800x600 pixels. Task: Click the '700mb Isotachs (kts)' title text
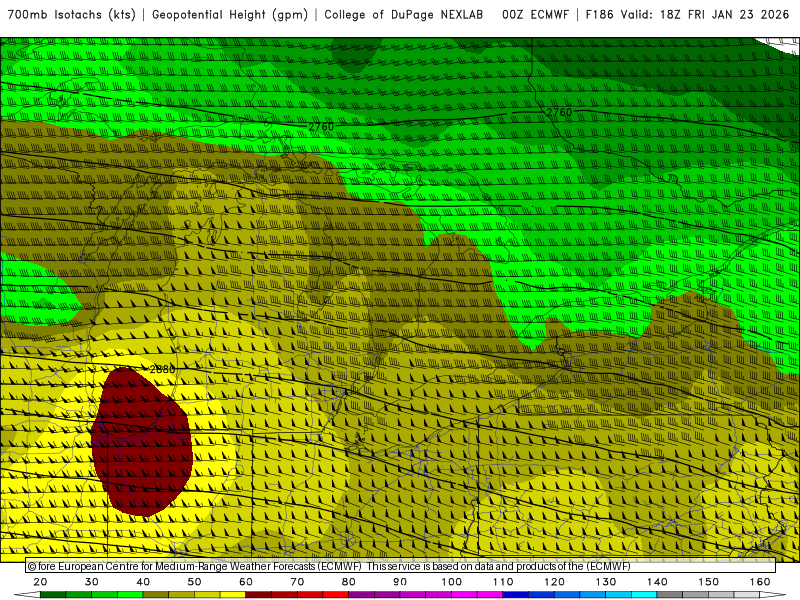(71, 15)
